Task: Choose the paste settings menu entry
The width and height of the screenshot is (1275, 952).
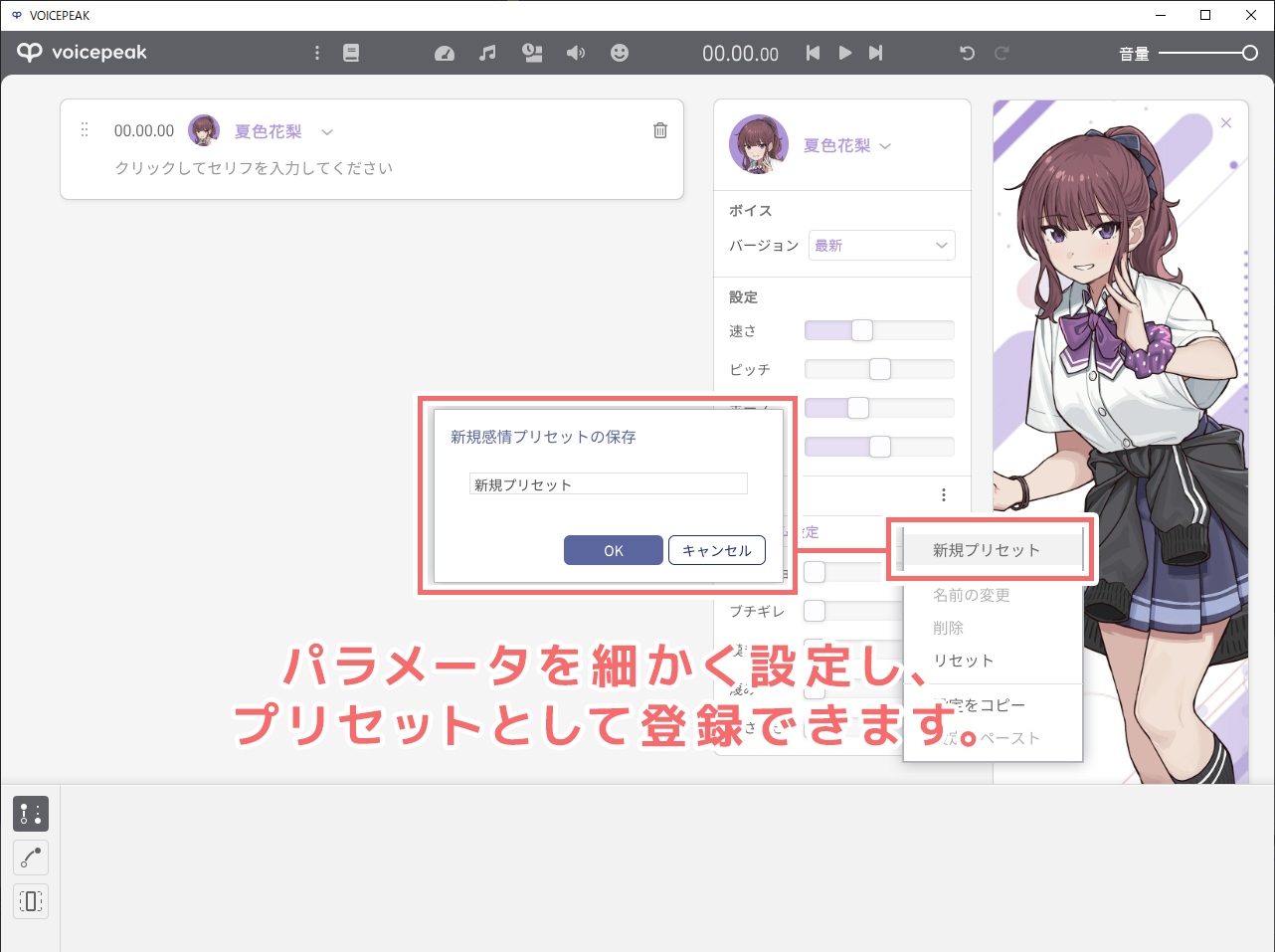Action: 993,738
